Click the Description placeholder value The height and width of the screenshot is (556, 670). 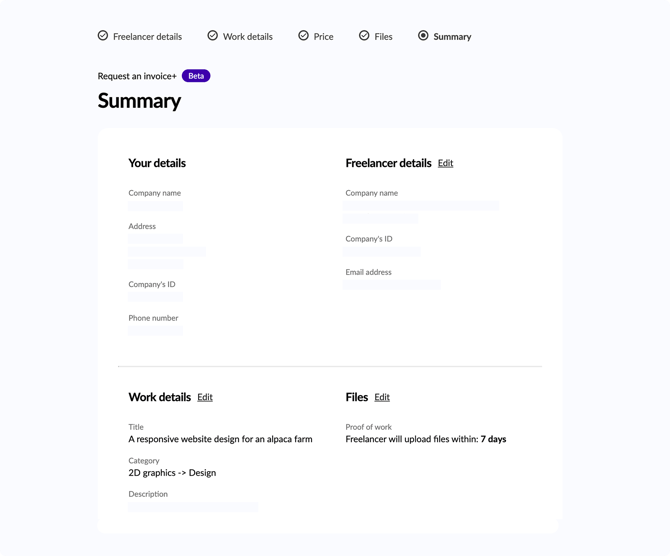tap(193, 507)
